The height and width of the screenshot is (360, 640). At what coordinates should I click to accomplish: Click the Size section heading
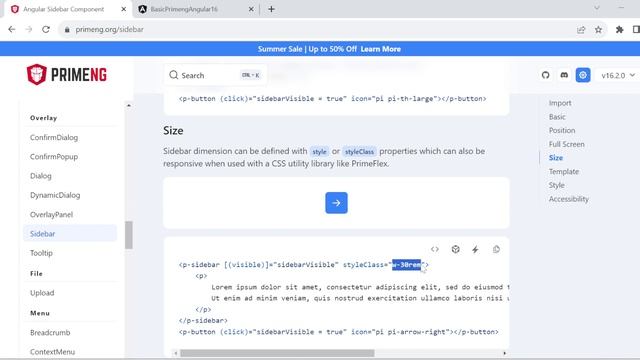tap(173, 131)
